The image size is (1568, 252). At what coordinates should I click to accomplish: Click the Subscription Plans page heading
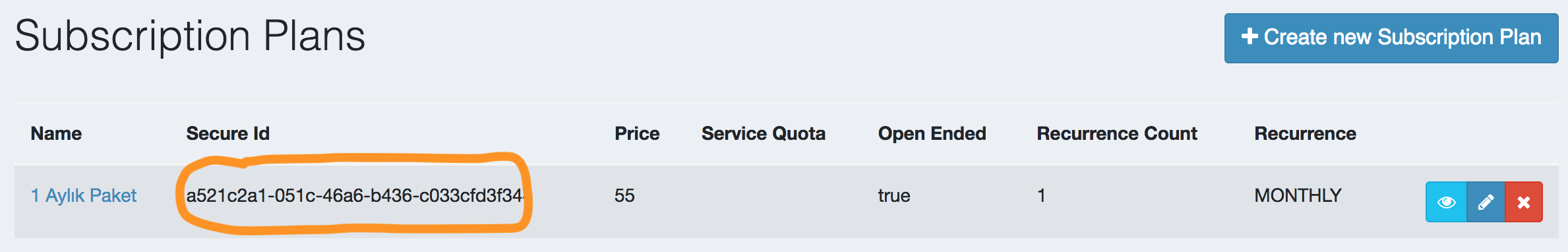190,36
